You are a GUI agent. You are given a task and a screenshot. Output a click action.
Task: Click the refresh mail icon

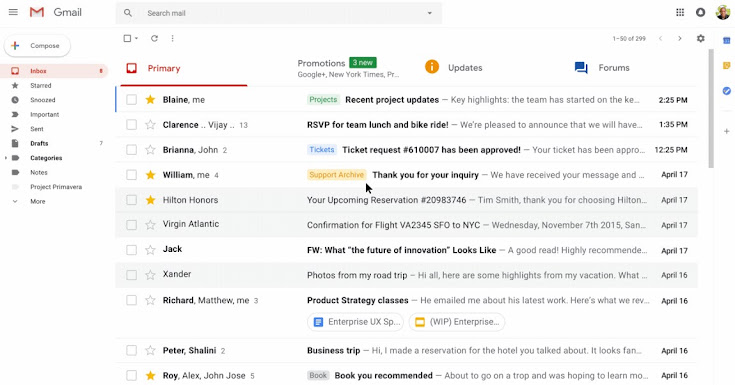(x=154, y=38)
